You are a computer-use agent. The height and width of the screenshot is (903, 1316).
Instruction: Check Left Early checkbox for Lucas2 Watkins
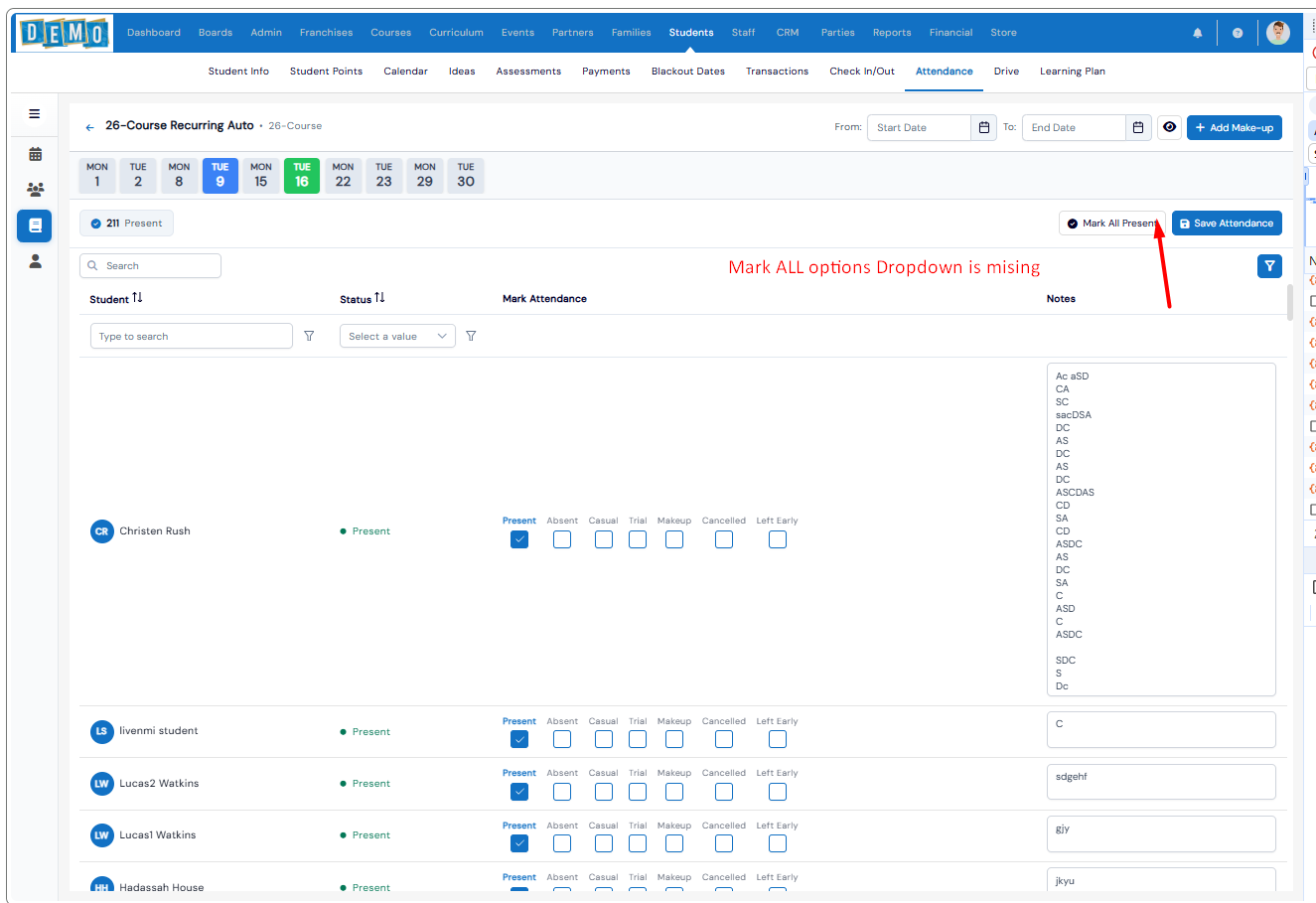click(777, 792)
